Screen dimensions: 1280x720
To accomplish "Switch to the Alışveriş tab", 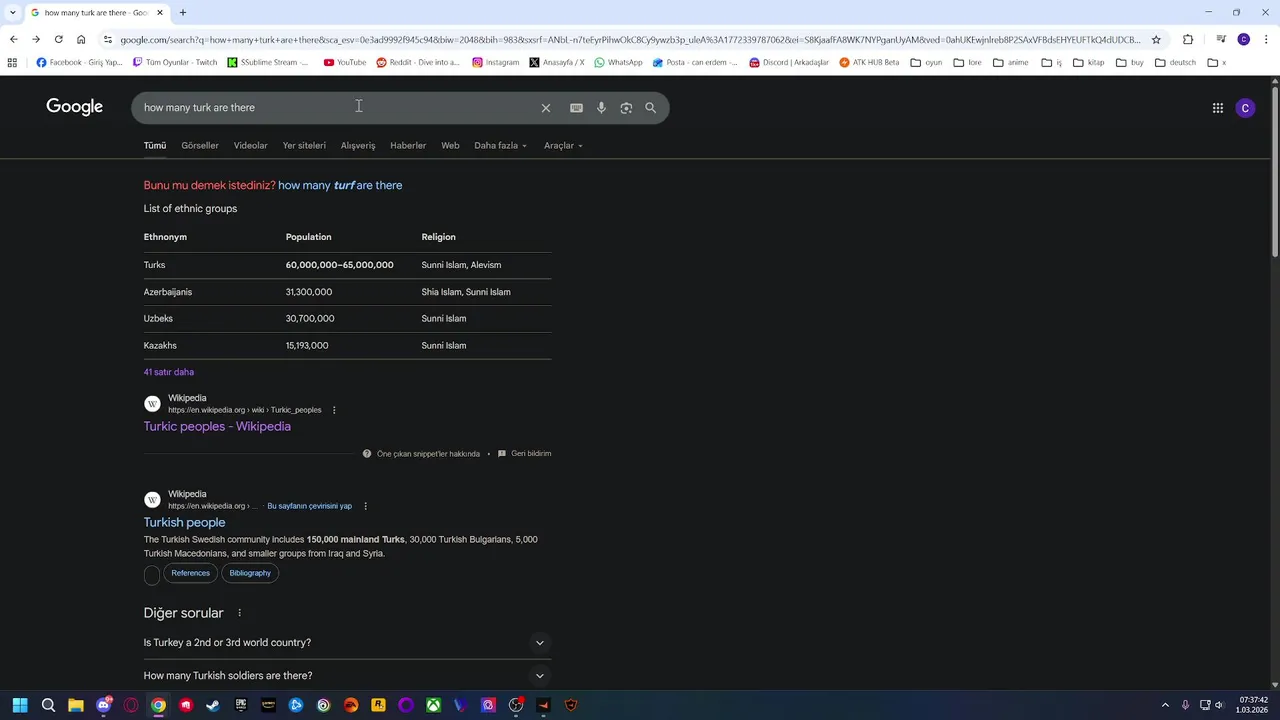I will [358, 146].
